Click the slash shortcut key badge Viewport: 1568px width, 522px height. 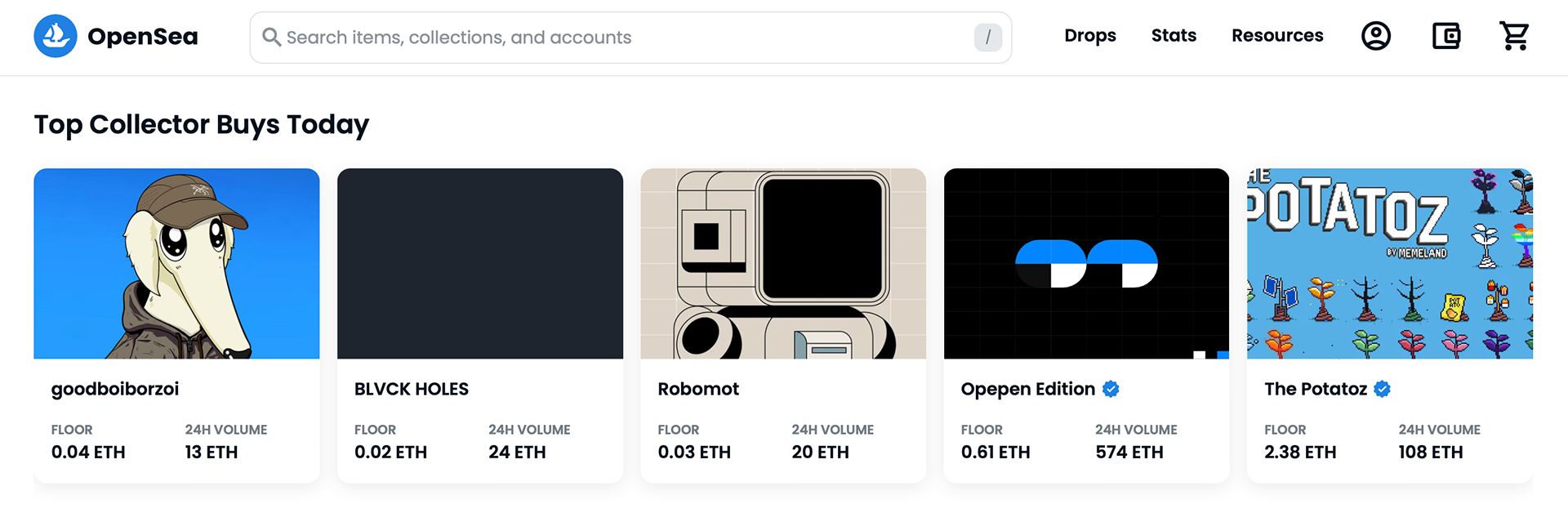pyautogui.click(x=987, y=38)
